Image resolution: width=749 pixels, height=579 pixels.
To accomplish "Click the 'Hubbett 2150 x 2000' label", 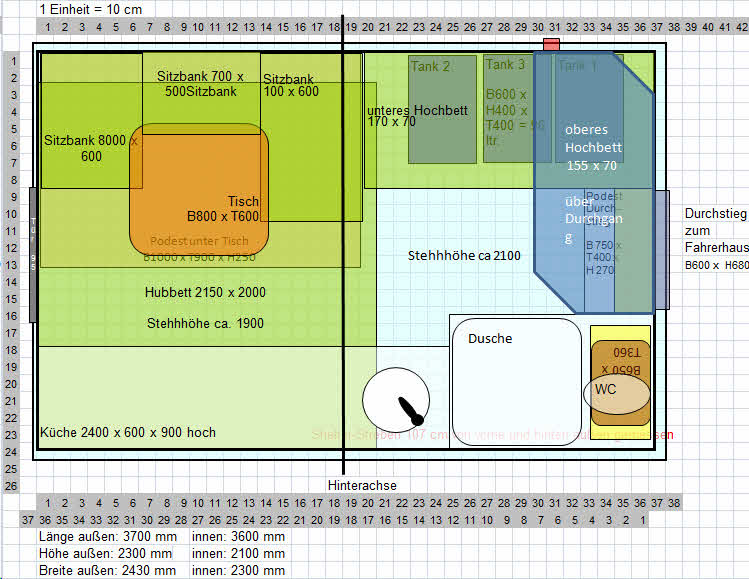I will [205, 292].
